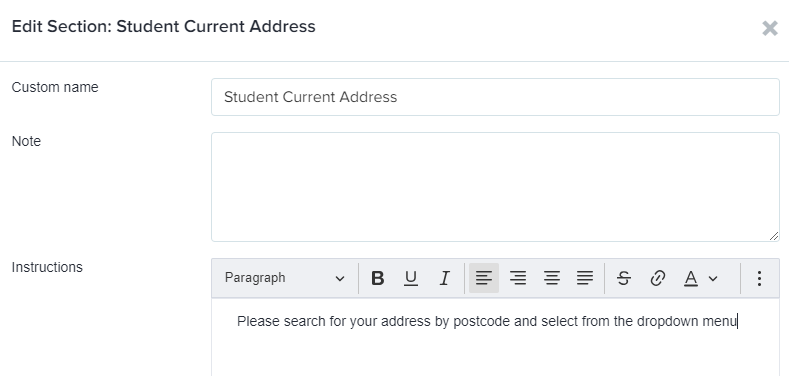Toggle left alignment button
This screenshot has height=376, width=789.
[484, 278]
